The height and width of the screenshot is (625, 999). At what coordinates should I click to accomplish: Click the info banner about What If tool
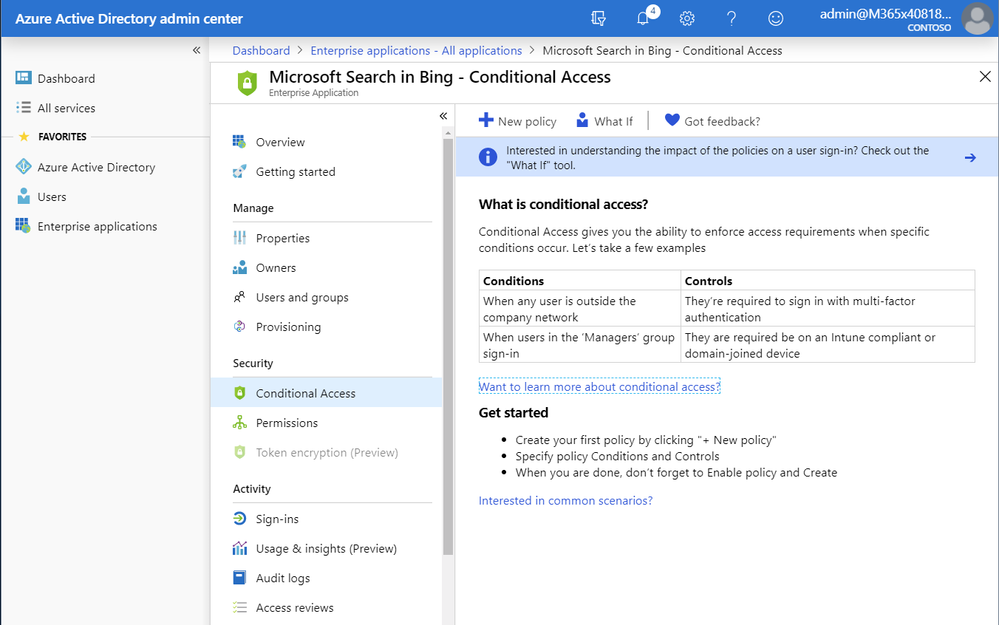click(727, 157)
